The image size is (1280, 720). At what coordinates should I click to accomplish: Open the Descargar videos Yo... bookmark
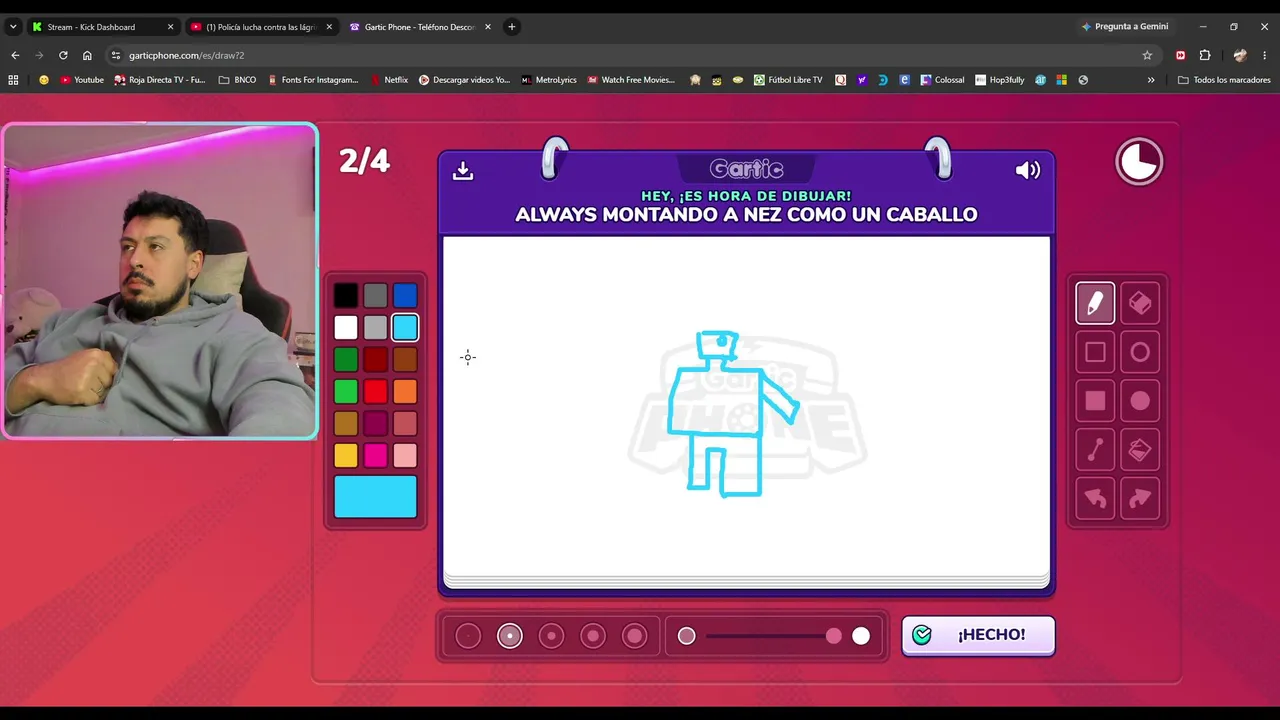(464, 80)
